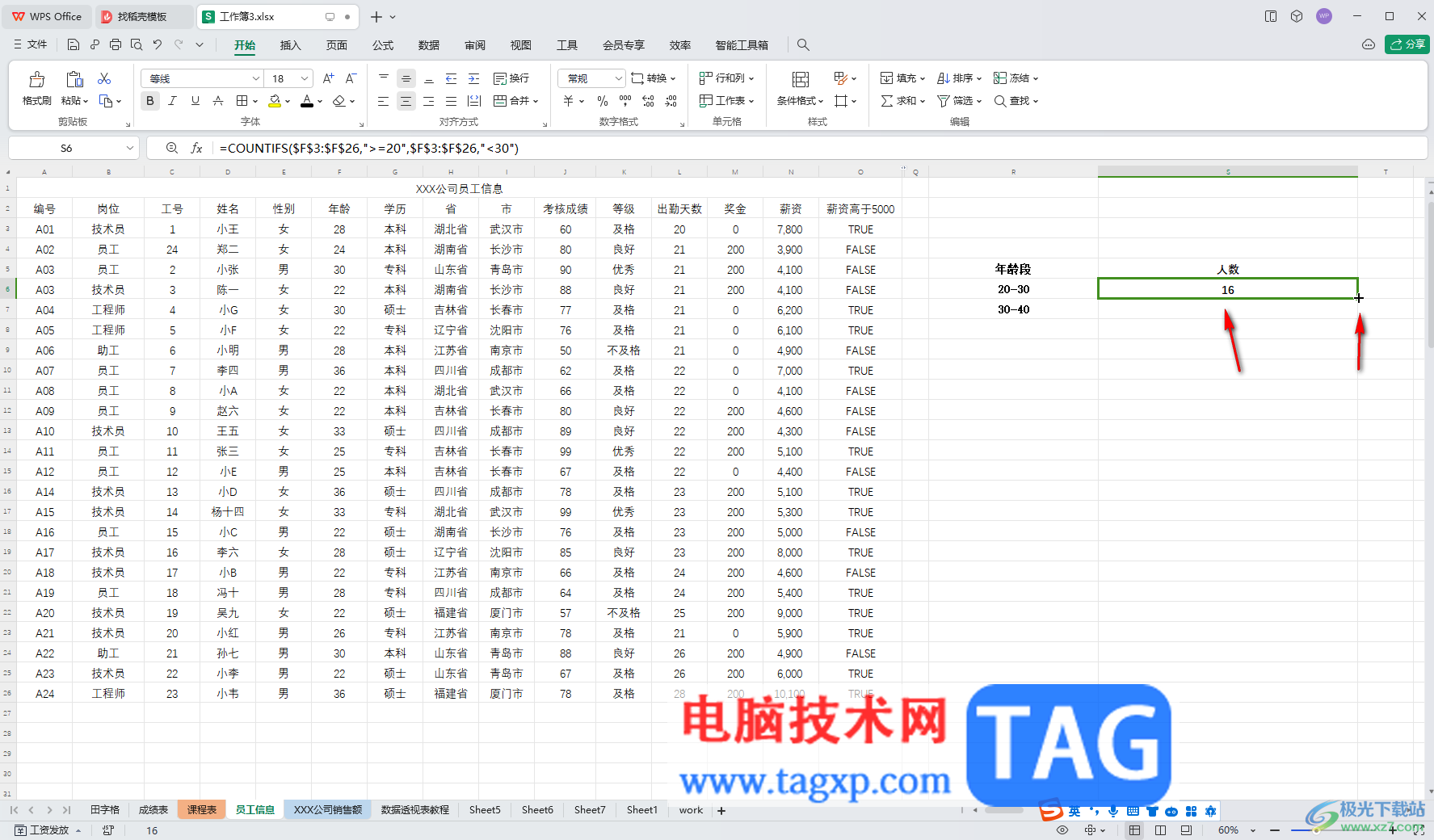1434x840 pixels.
Task: Click the Worksheet (工作表) button
Action: coord(726,101)
